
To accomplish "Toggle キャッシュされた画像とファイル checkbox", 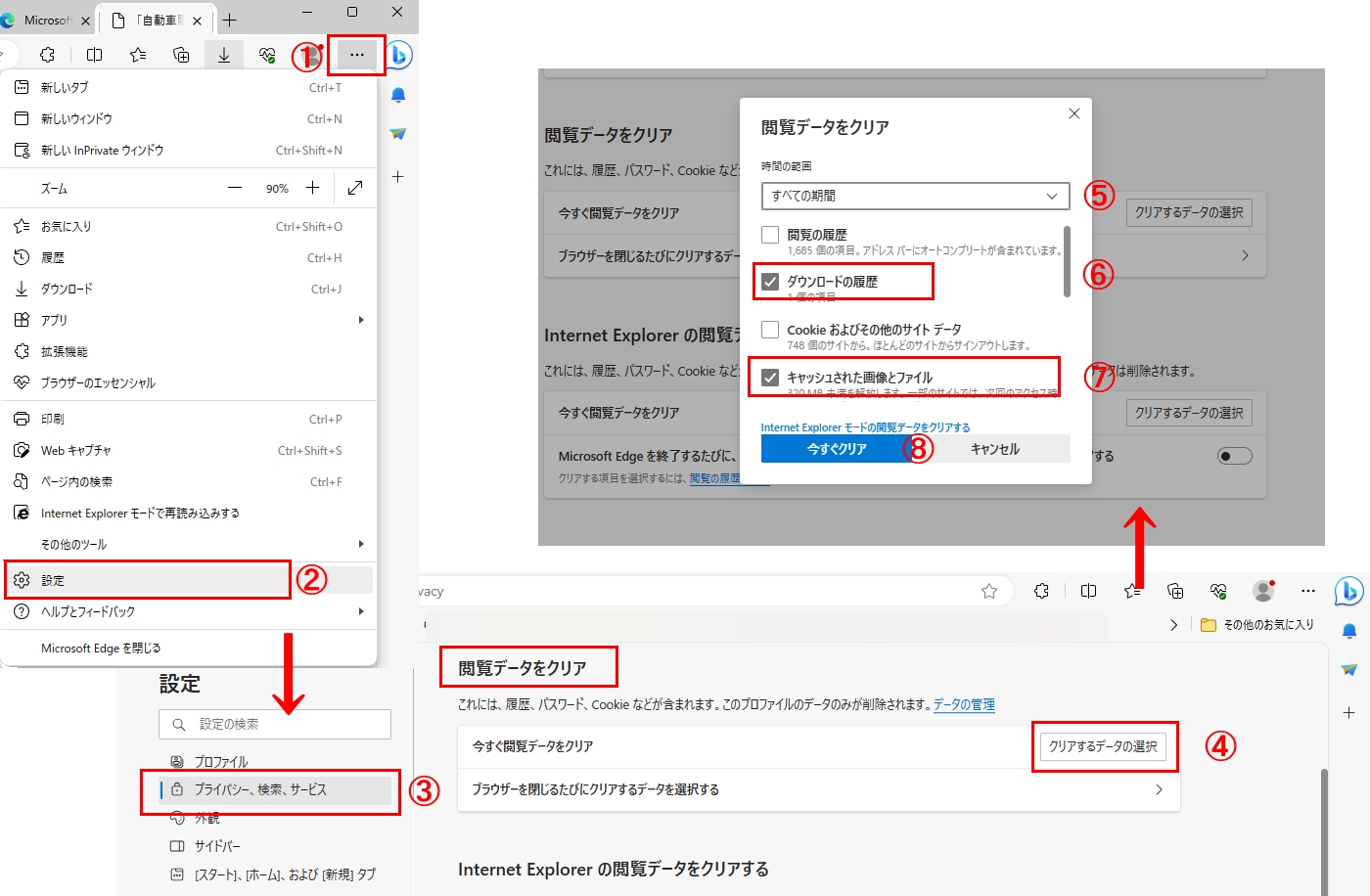I will [770, 378].
